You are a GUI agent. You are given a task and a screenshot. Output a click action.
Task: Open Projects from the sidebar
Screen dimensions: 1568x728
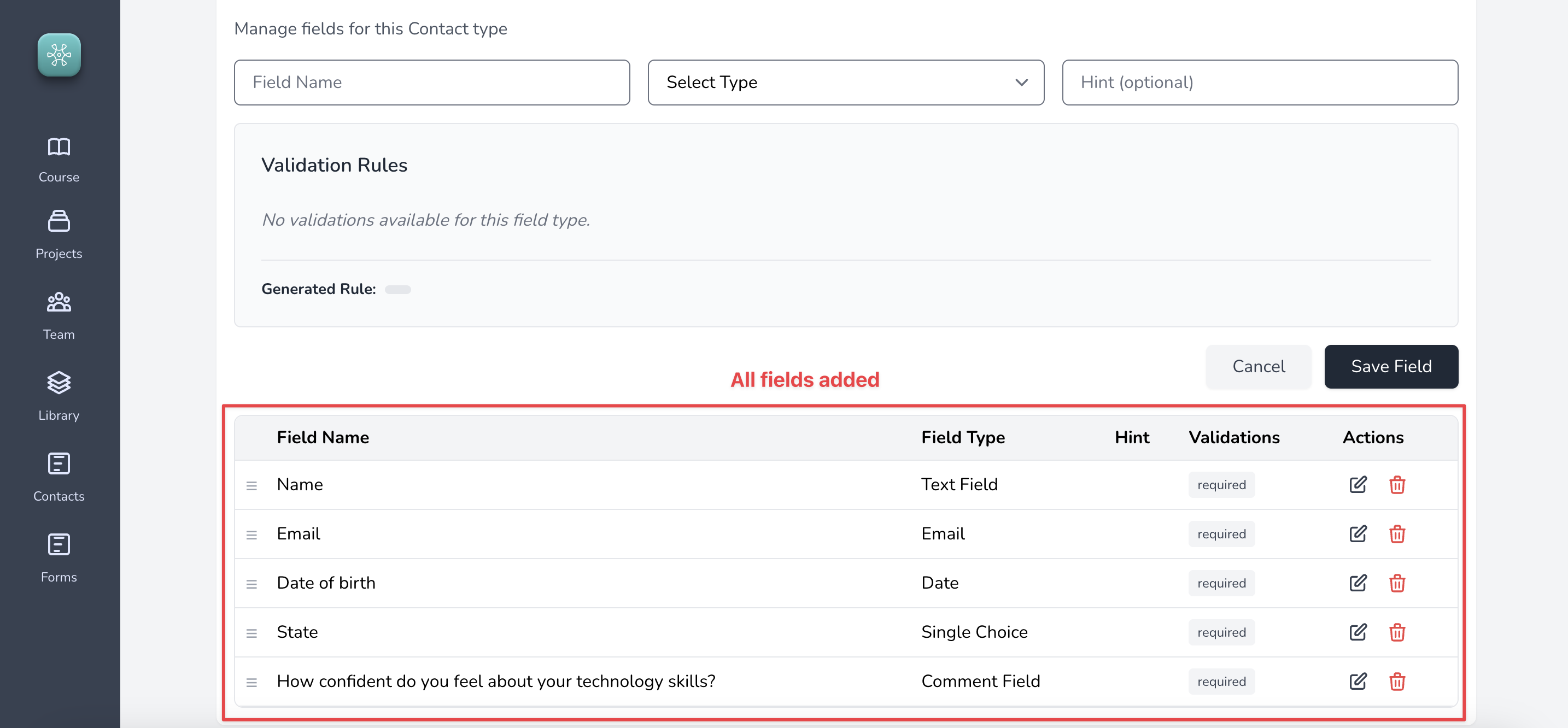tap(58, 221)
